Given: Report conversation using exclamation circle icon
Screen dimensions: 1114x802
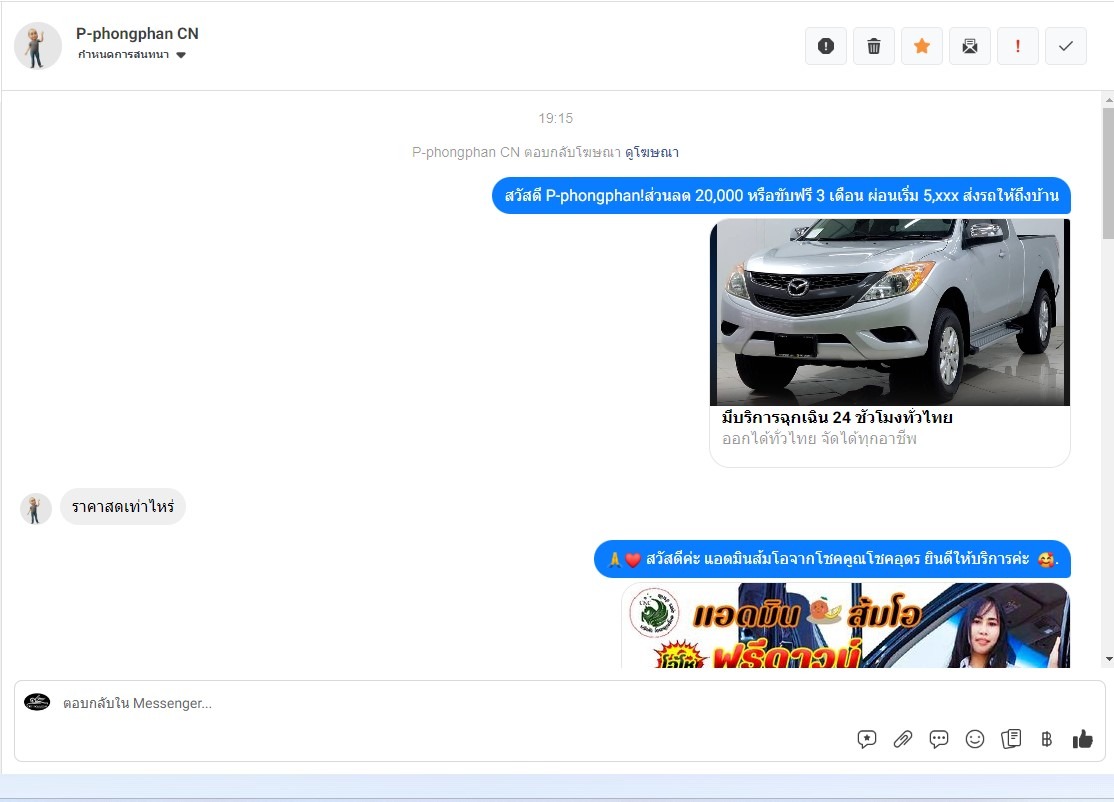Looking at the screenshot, I should (x=826, y=46).
